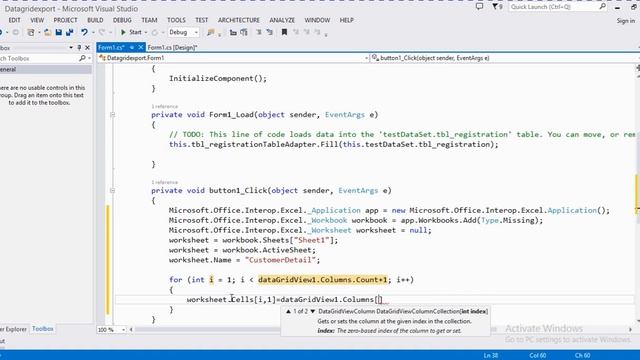Image resolution: width=640 pixels, height=360 pixels.
Task: Close the Form1.cs editor tab
Action: (141, 47)
